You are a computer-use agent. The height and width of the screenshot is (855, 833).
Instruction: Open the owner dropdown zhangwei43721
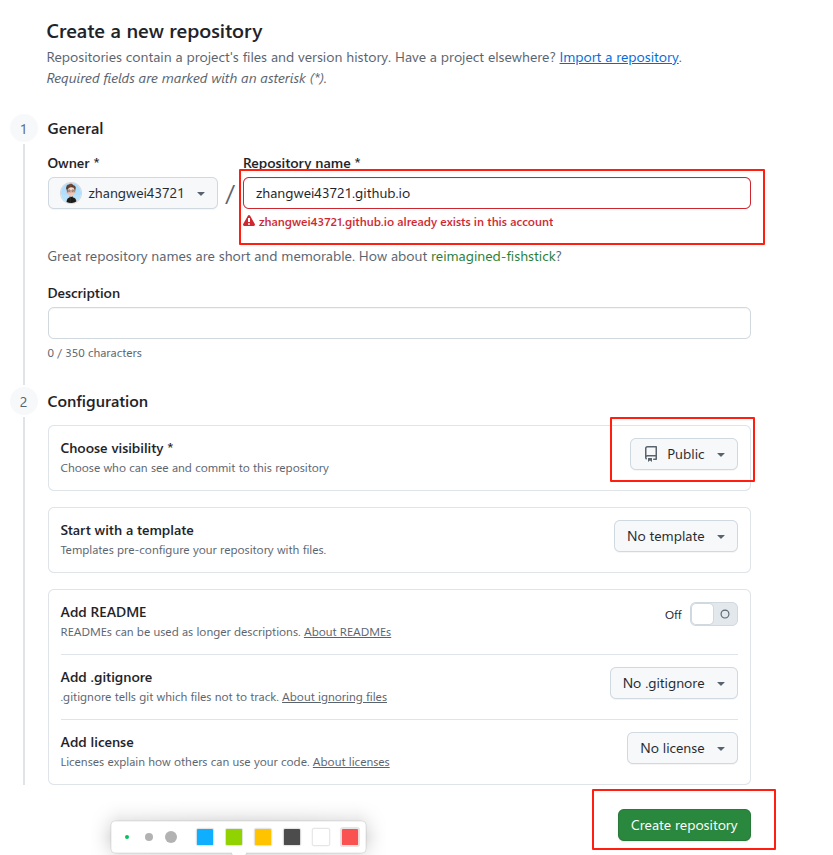[132, 192]
